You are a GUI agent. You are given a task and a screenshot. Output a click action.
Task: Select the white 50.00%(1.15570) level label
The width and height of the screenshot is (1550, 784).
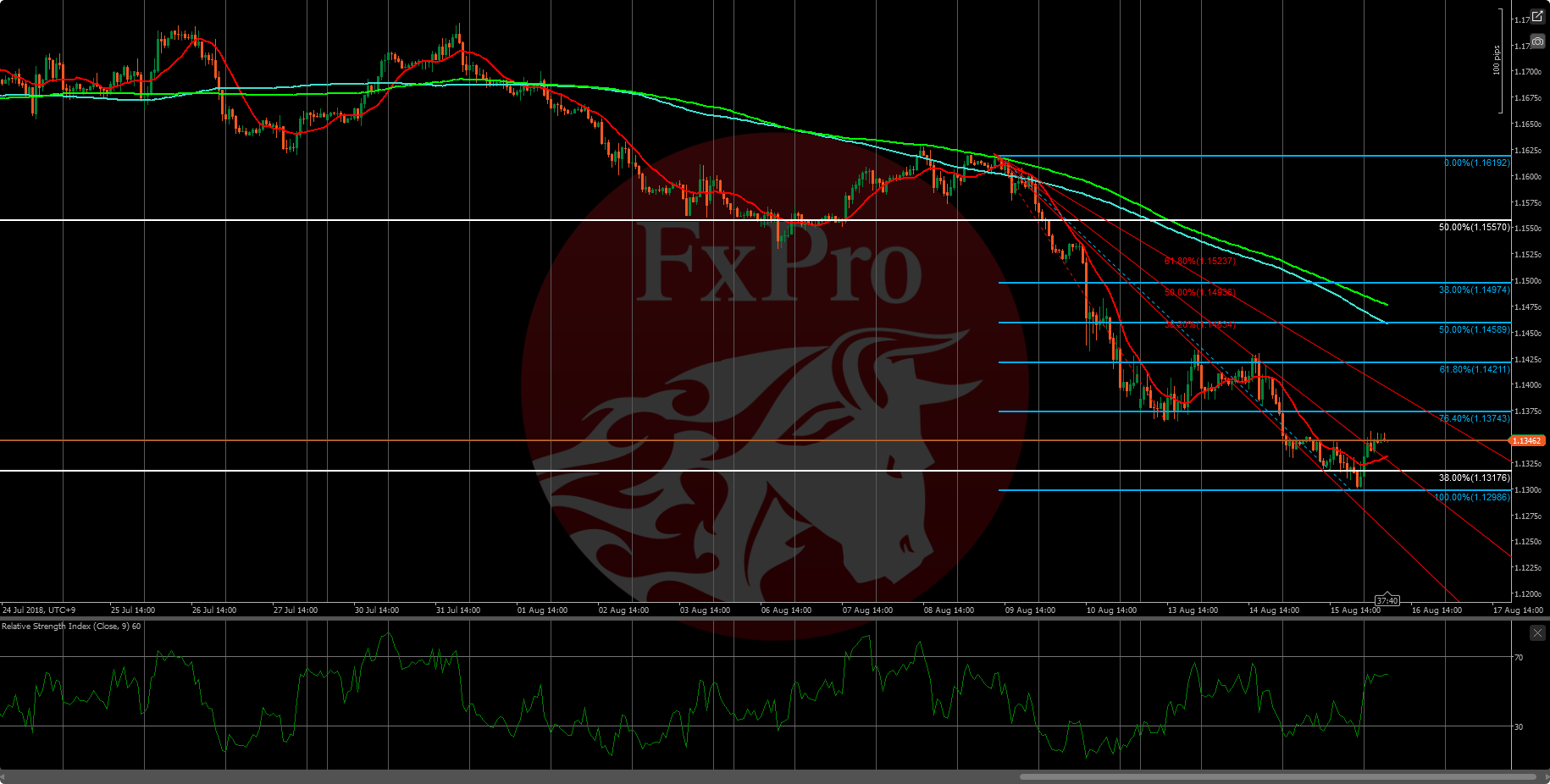pyautogui.click(x=1475, y=228)
